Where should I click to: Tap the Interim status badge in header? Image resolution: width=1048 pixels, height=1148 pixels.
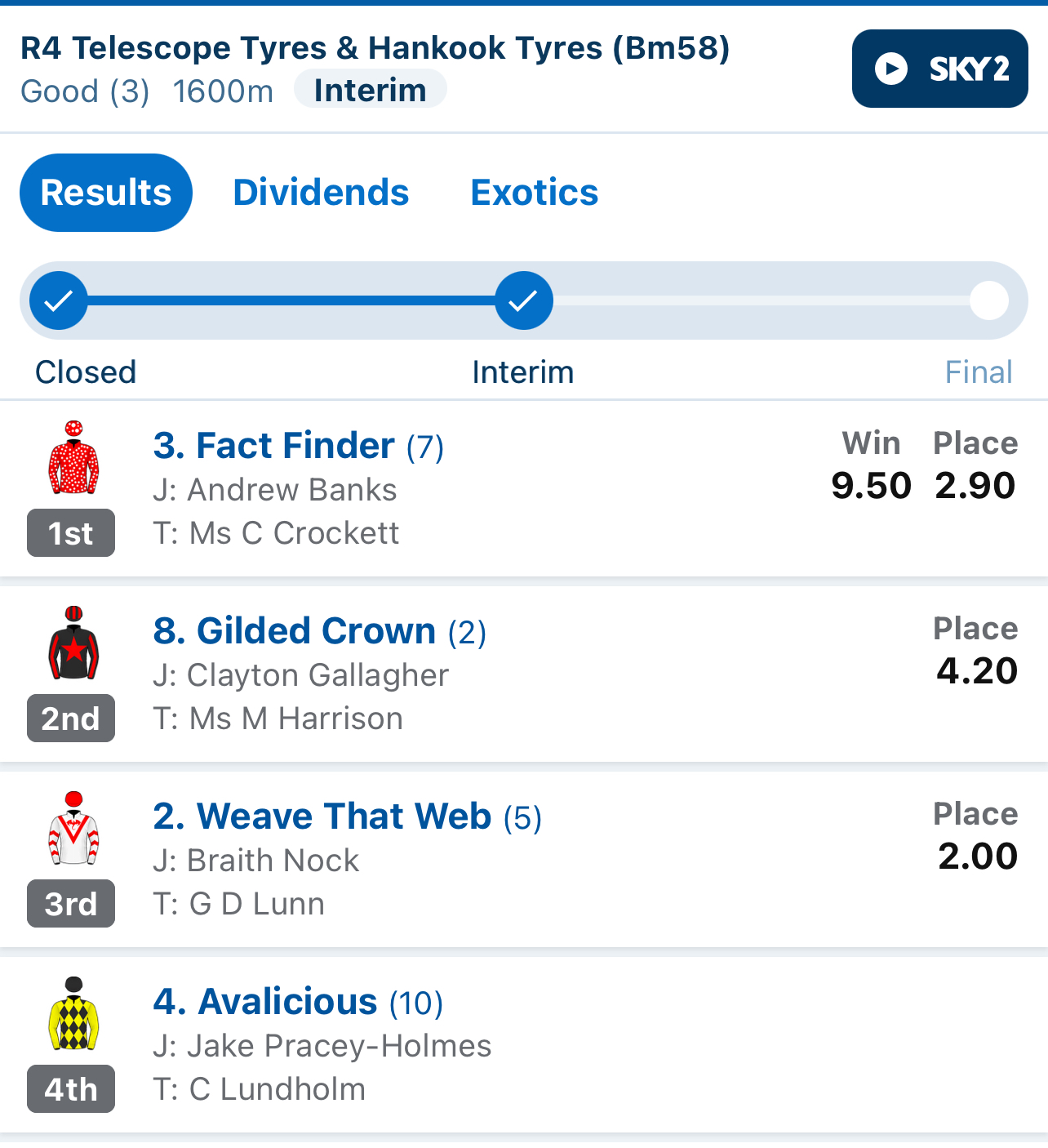tap(370, 90)
